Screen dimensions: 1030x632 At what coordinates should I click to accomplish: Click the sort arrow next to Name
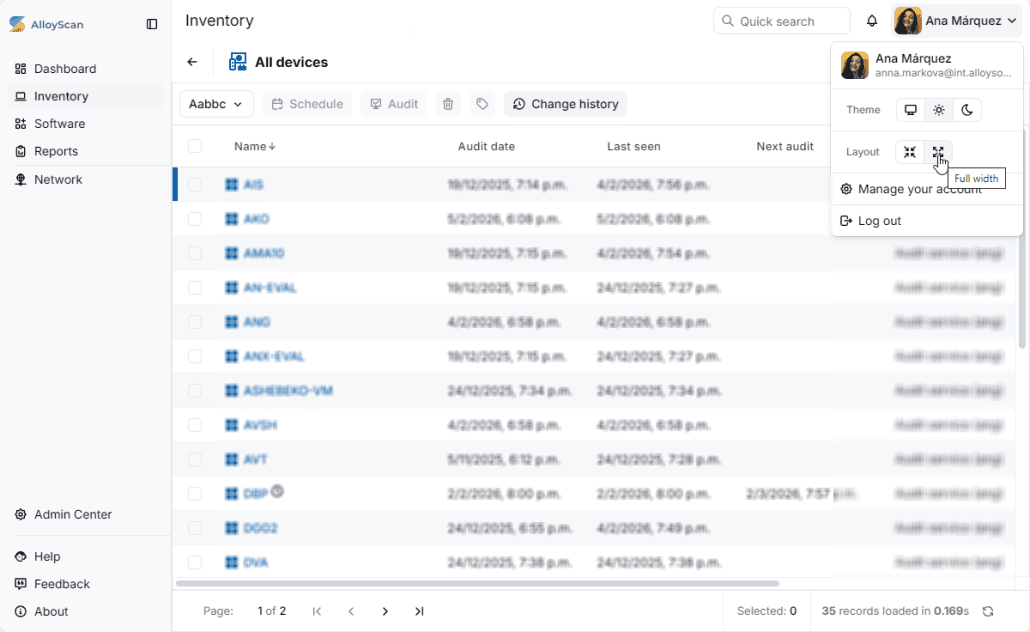[272, 147]
